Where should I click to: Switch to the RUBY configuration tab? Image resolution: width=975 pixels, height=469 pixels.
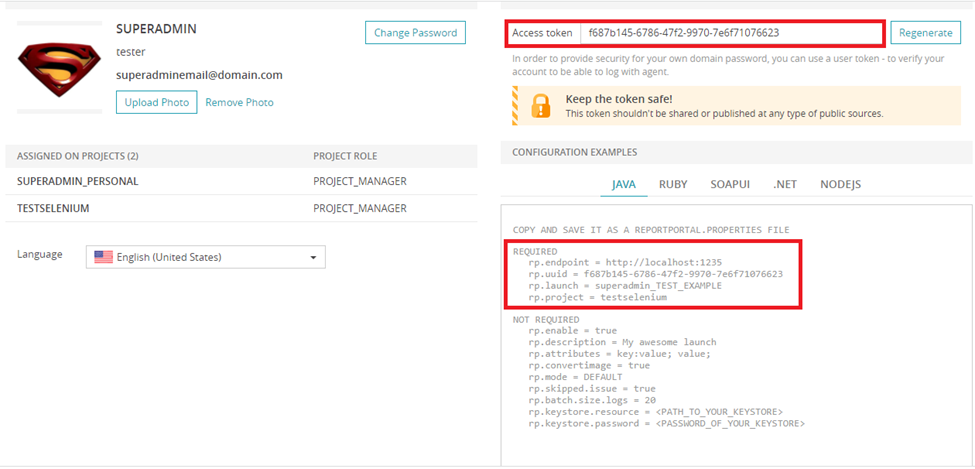672,184
